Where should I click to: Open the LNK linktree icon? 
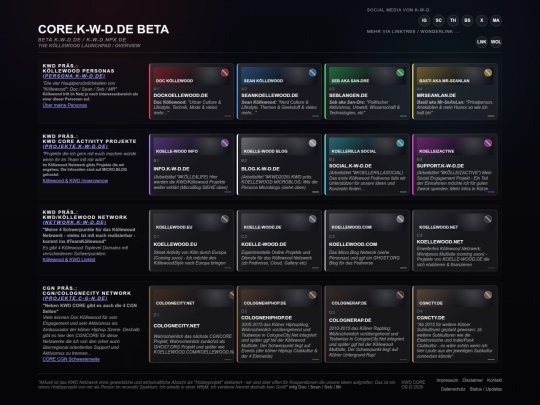pyautogui.click(x=481, y=42)
